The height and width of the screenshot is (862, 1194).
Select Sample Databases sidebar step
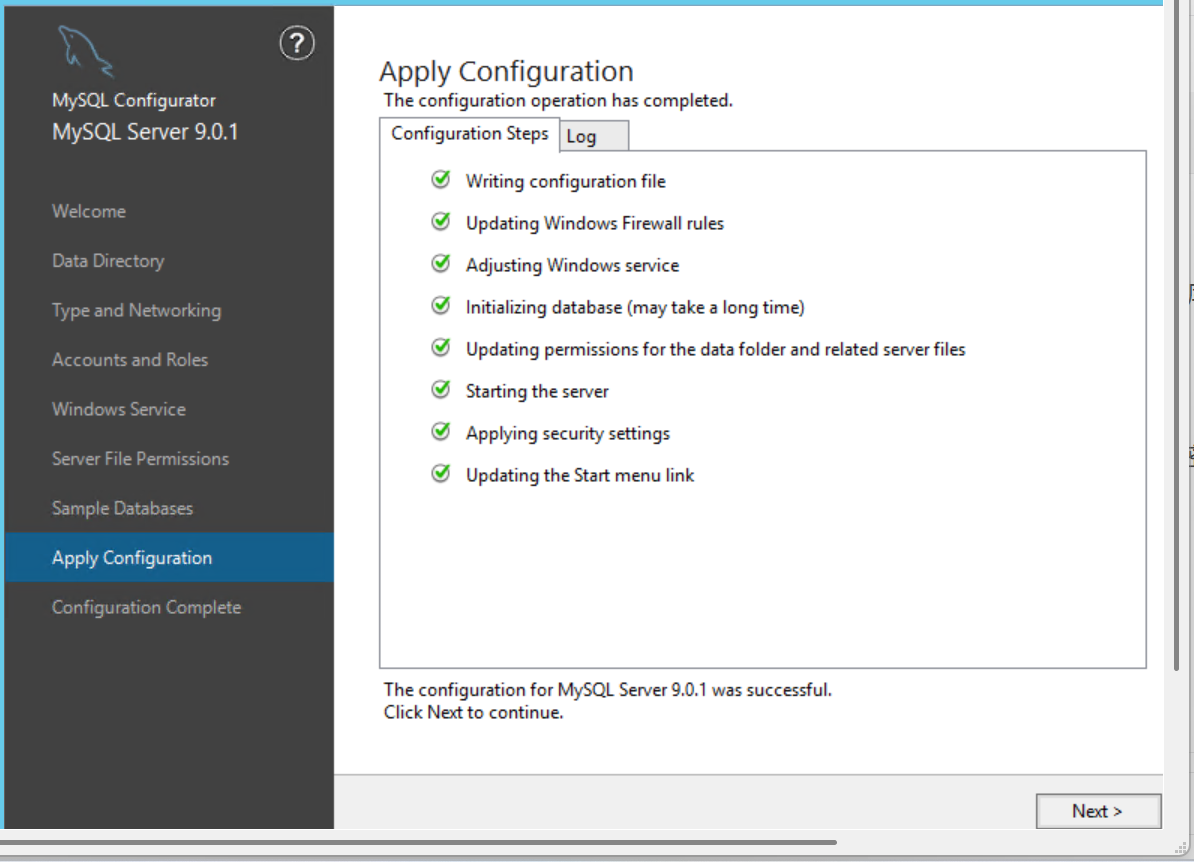click(x=123, y=508)
